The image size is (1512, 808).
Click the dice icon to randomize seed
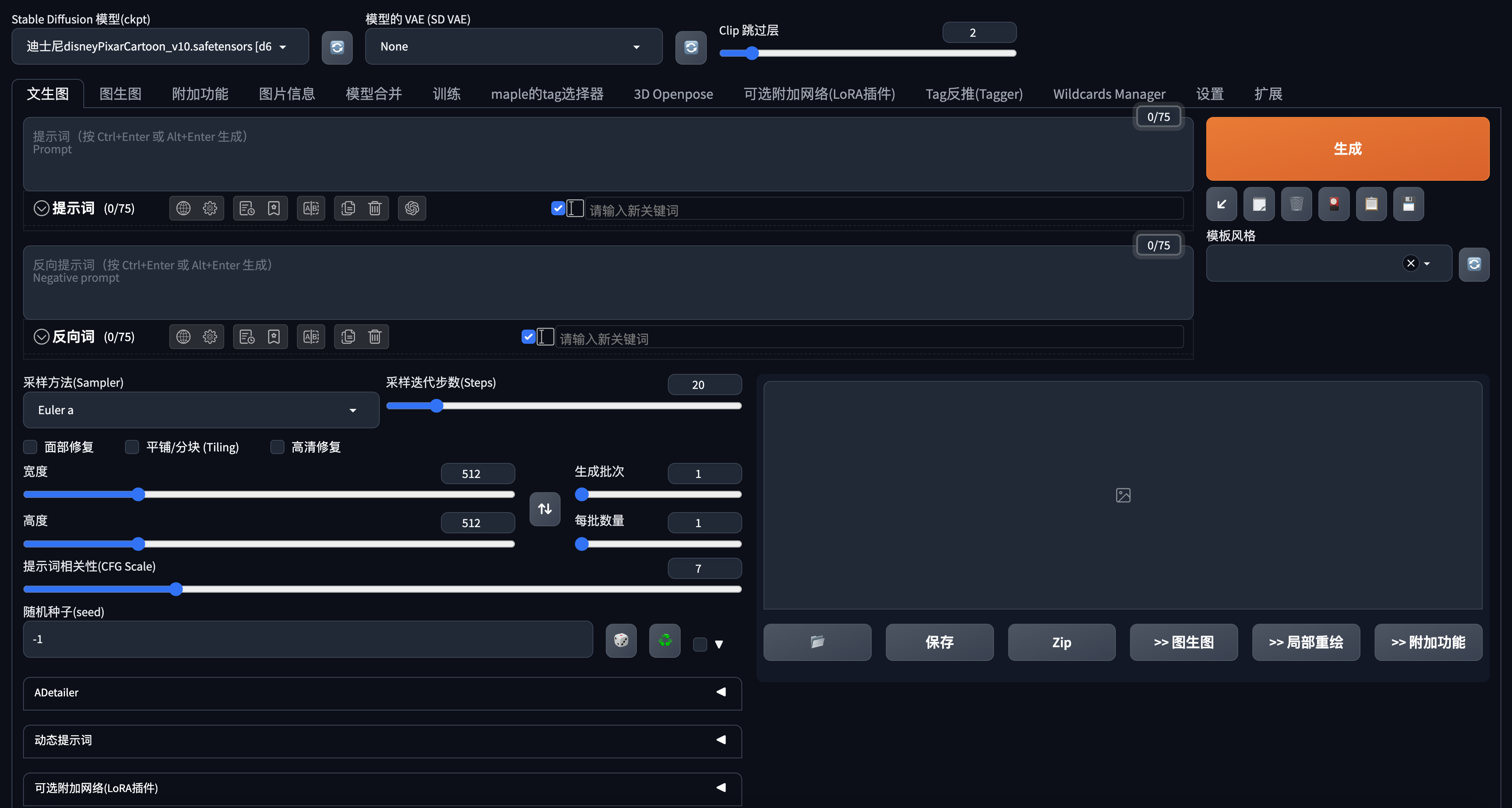pos(621,640)
